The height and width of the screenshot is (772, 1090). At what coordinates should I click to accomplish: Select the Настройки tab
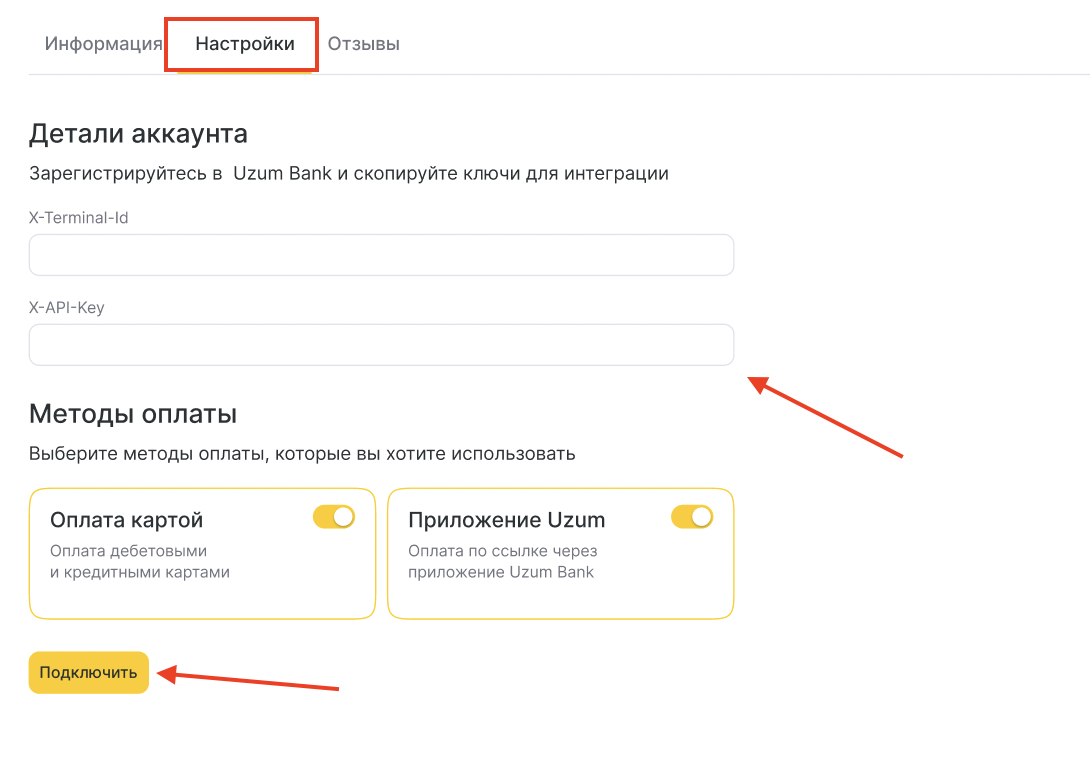(x=244, y=44)
